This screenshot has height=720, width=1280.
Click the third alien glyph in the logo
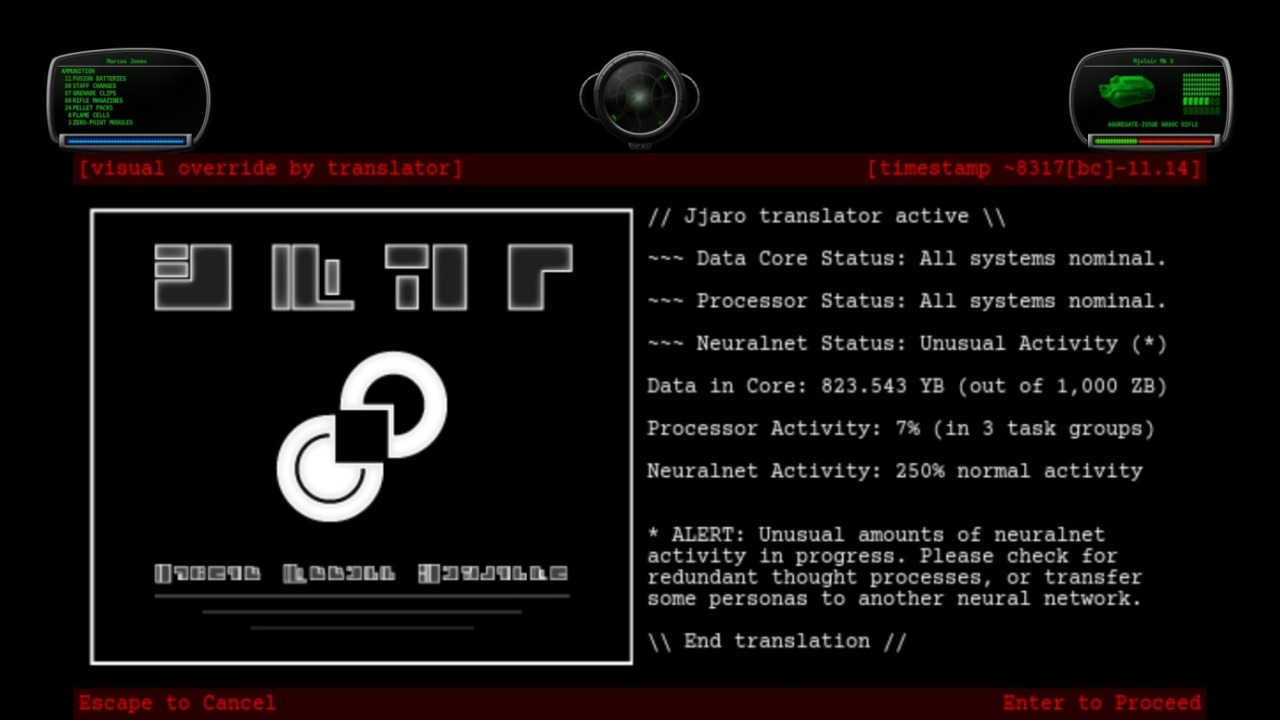coord(426,277)
